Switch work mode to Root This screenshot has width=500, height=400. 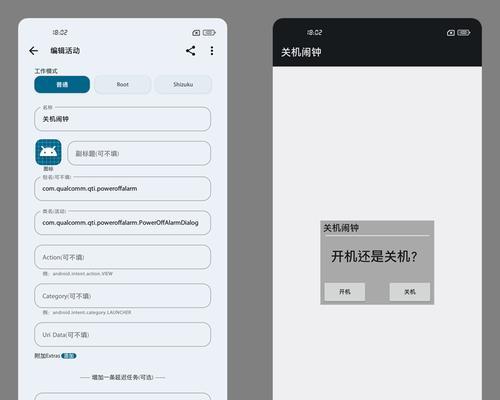pyautogui.click(x=123, y=84)
